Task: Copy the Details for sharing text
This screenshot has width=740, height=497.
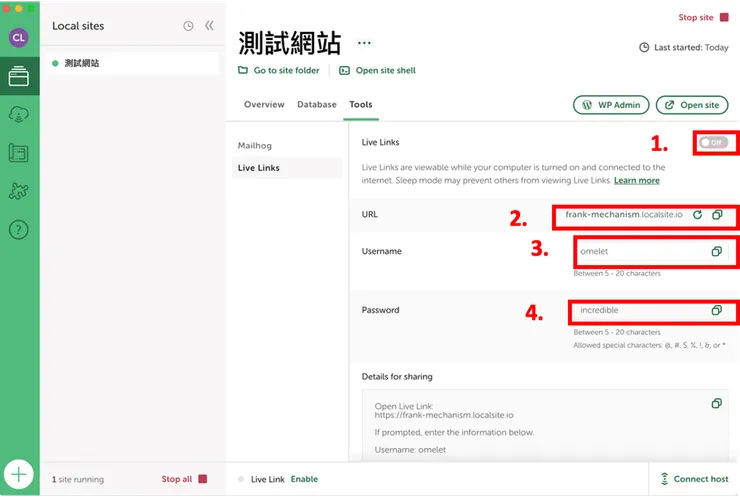Action: click(716, 404)
